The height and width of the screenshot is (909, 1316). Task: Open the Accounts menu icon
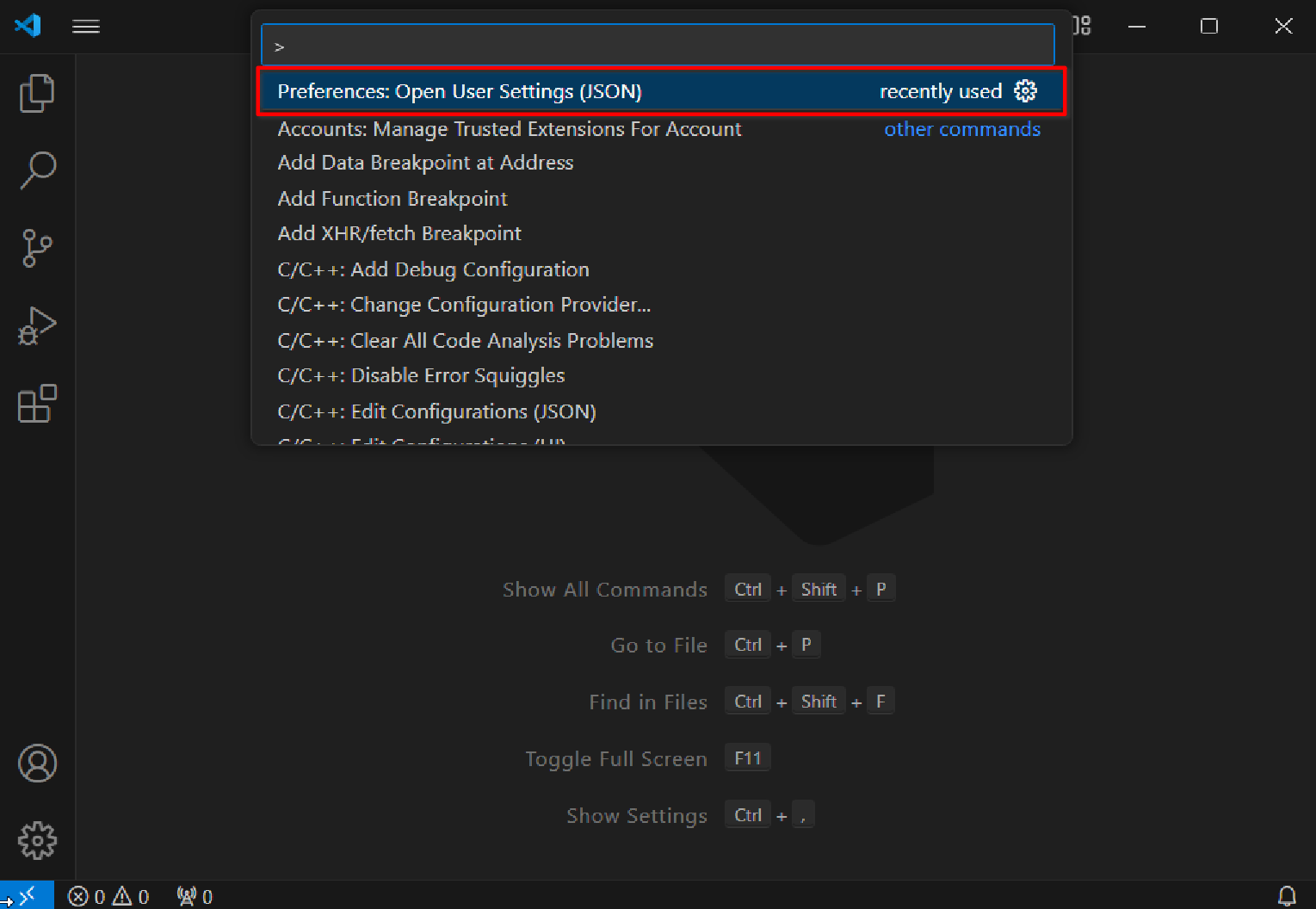[x=37, y=764]
